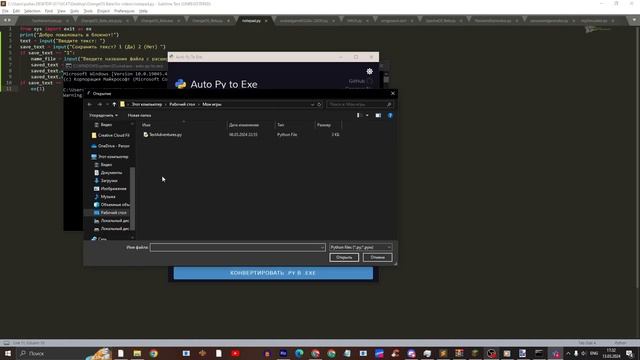Change view layout icon in file dialog
Image resolution: width=640 pixels, height=360 pixels.
[x=359, y=116]
